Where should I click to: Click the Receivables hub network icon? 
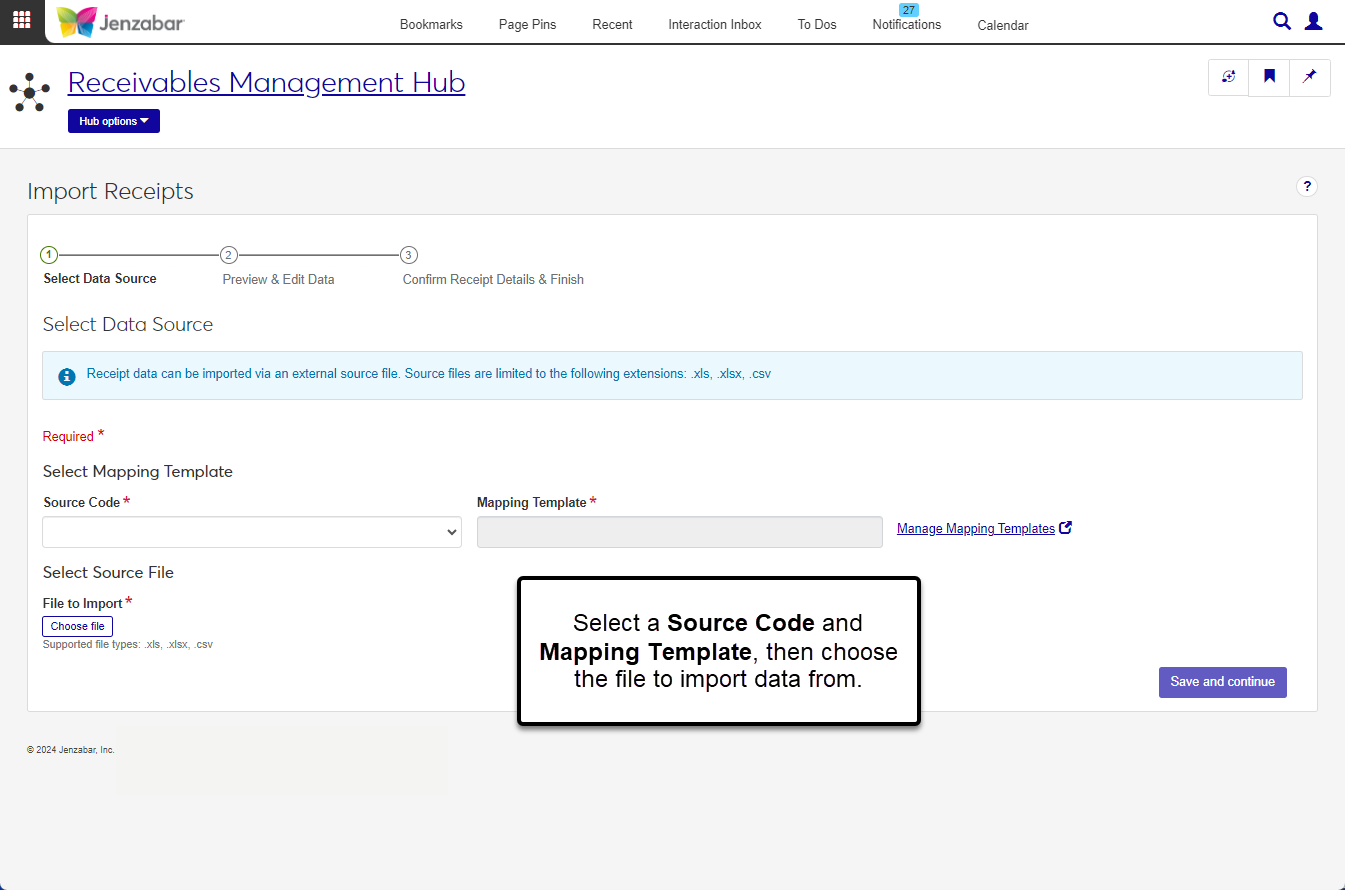[x=30, y=92]
